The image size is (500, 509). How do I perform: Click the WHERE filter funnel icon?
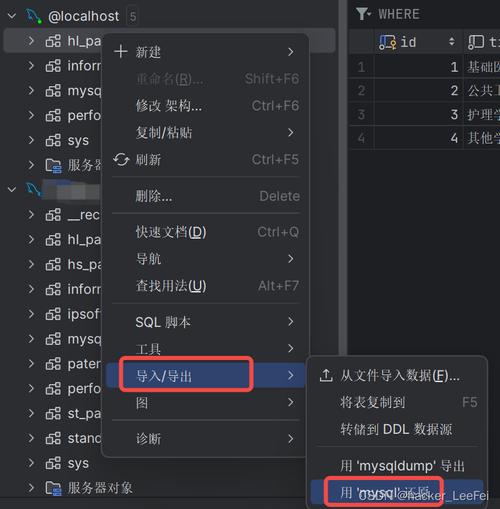coord(362,14)
